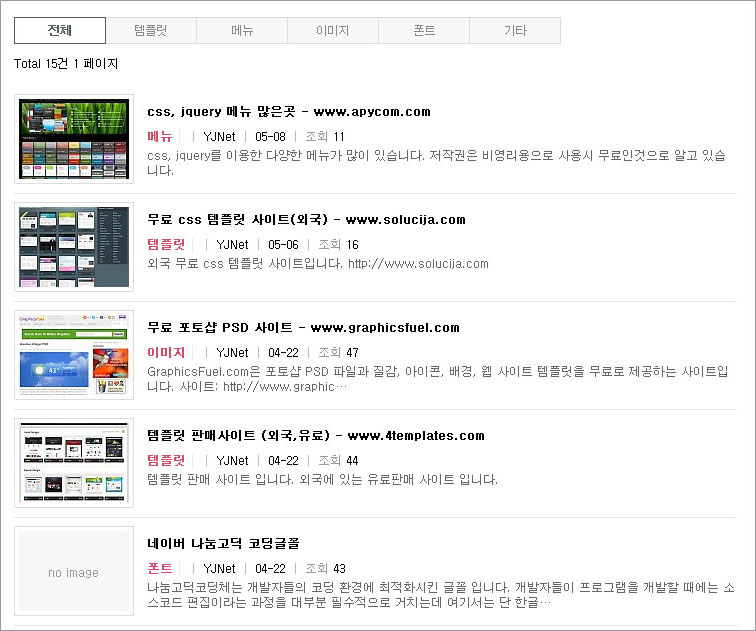Viewport: 756px width, 631px height.
Task: Click the red 메뉴 category label
Action: tap(160, 136)
